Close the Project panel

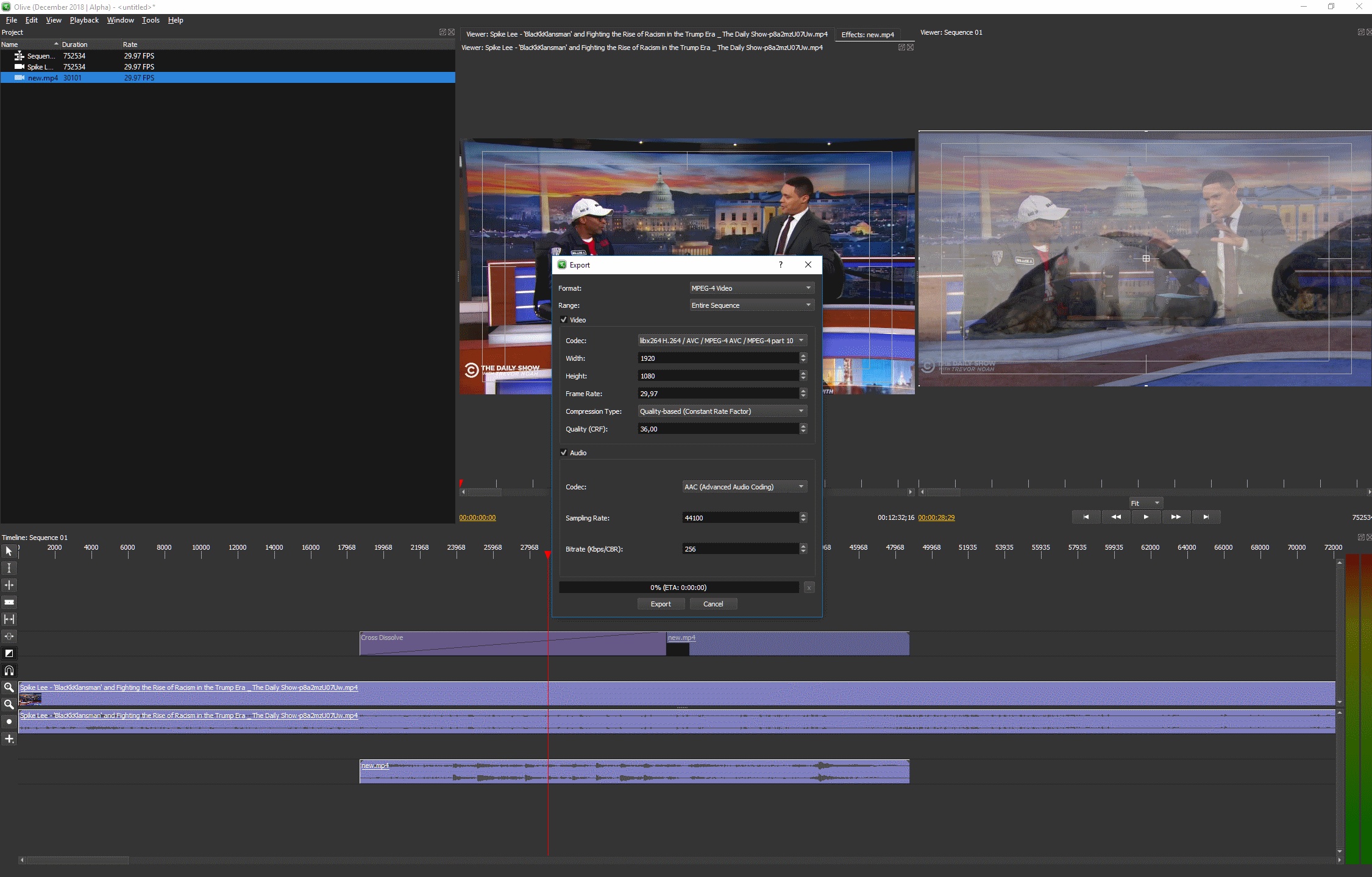[451, 32]
